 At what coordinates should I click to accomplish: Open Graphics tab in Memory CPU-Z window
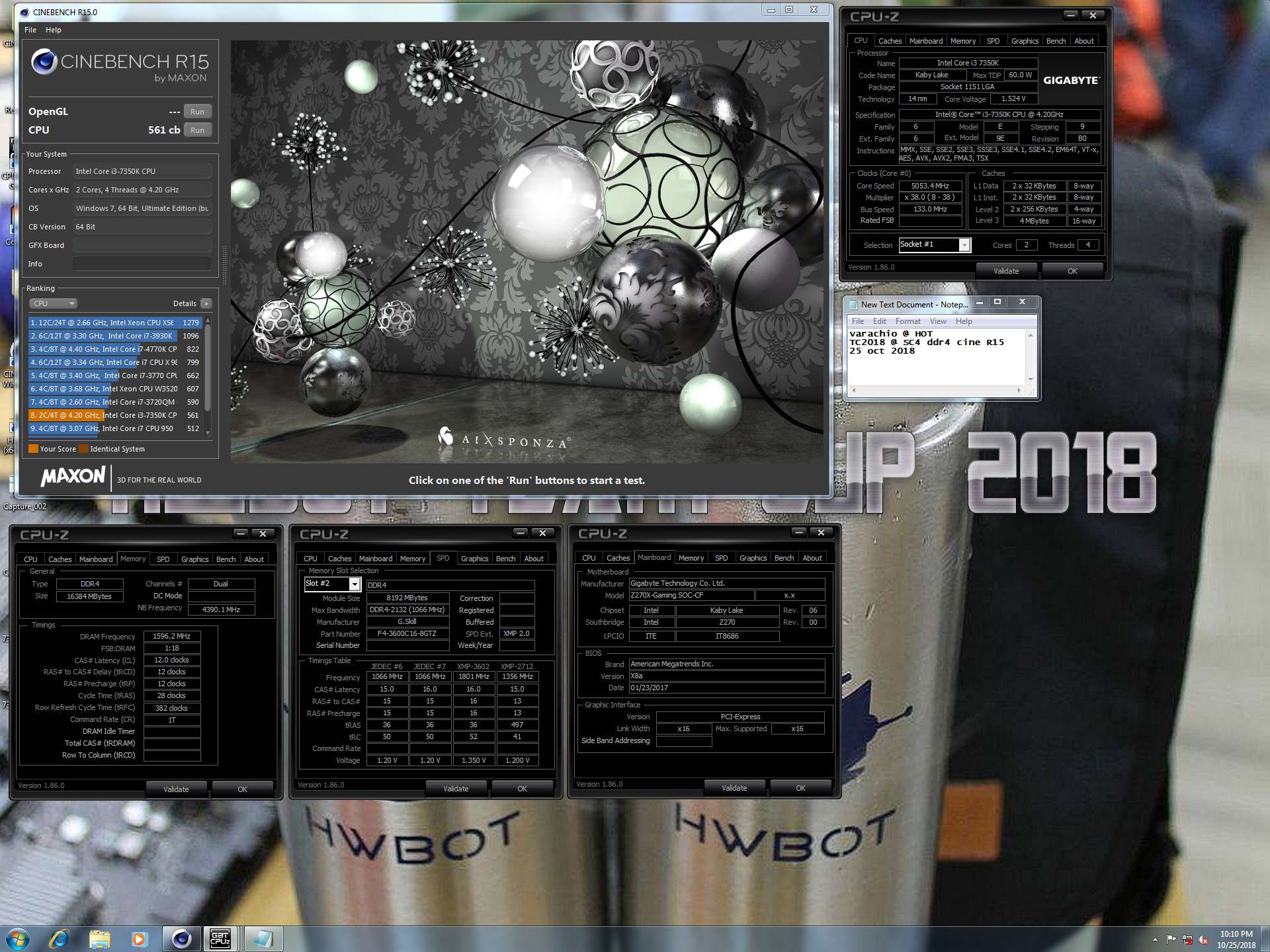[x=194, y=559]
